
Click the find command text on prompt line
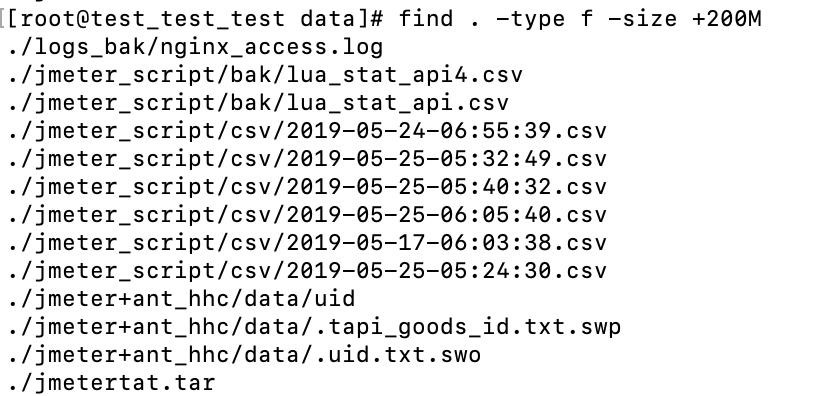(580, 19)
